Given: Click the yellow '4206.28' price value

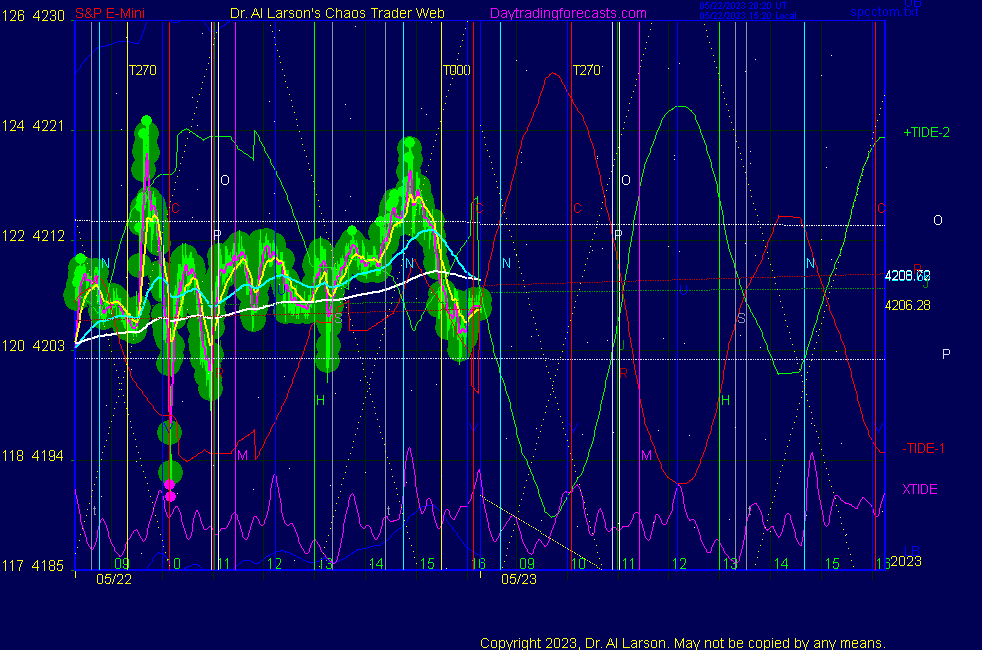Looking at the screenshot, I should coord(907,306).
